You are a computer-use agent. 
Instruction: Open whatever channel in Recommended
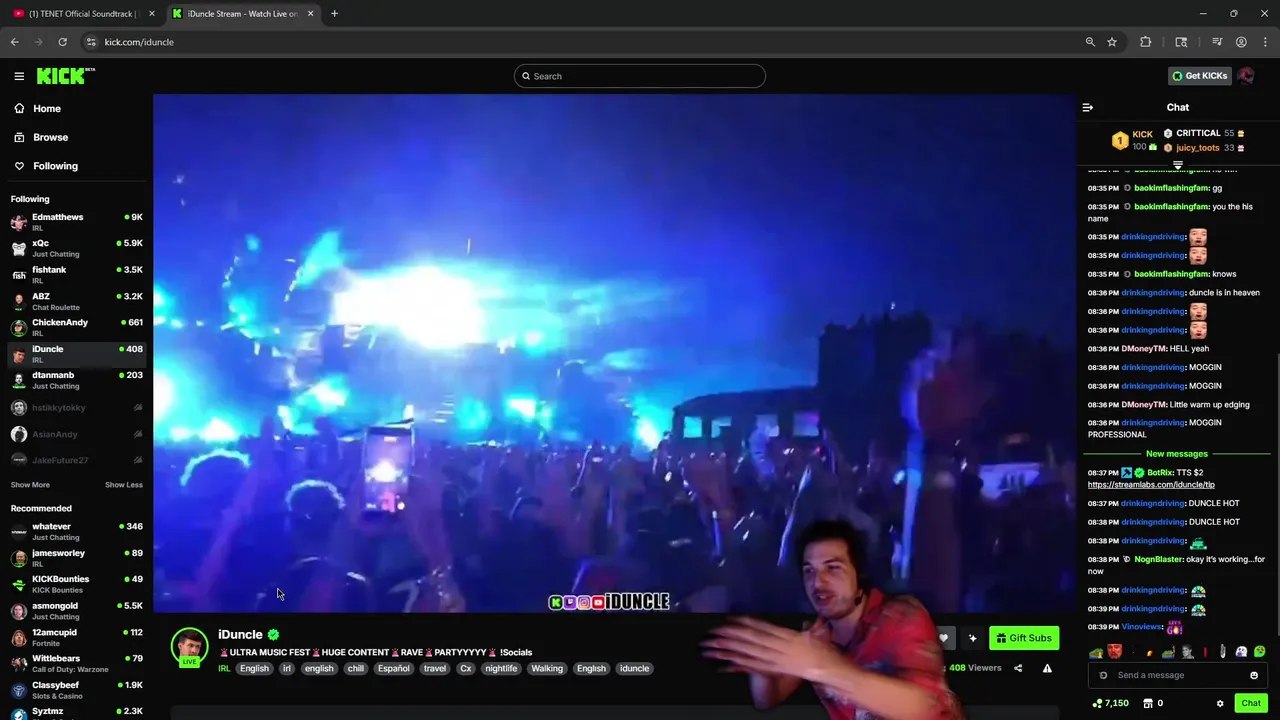(x=76, y=531)
